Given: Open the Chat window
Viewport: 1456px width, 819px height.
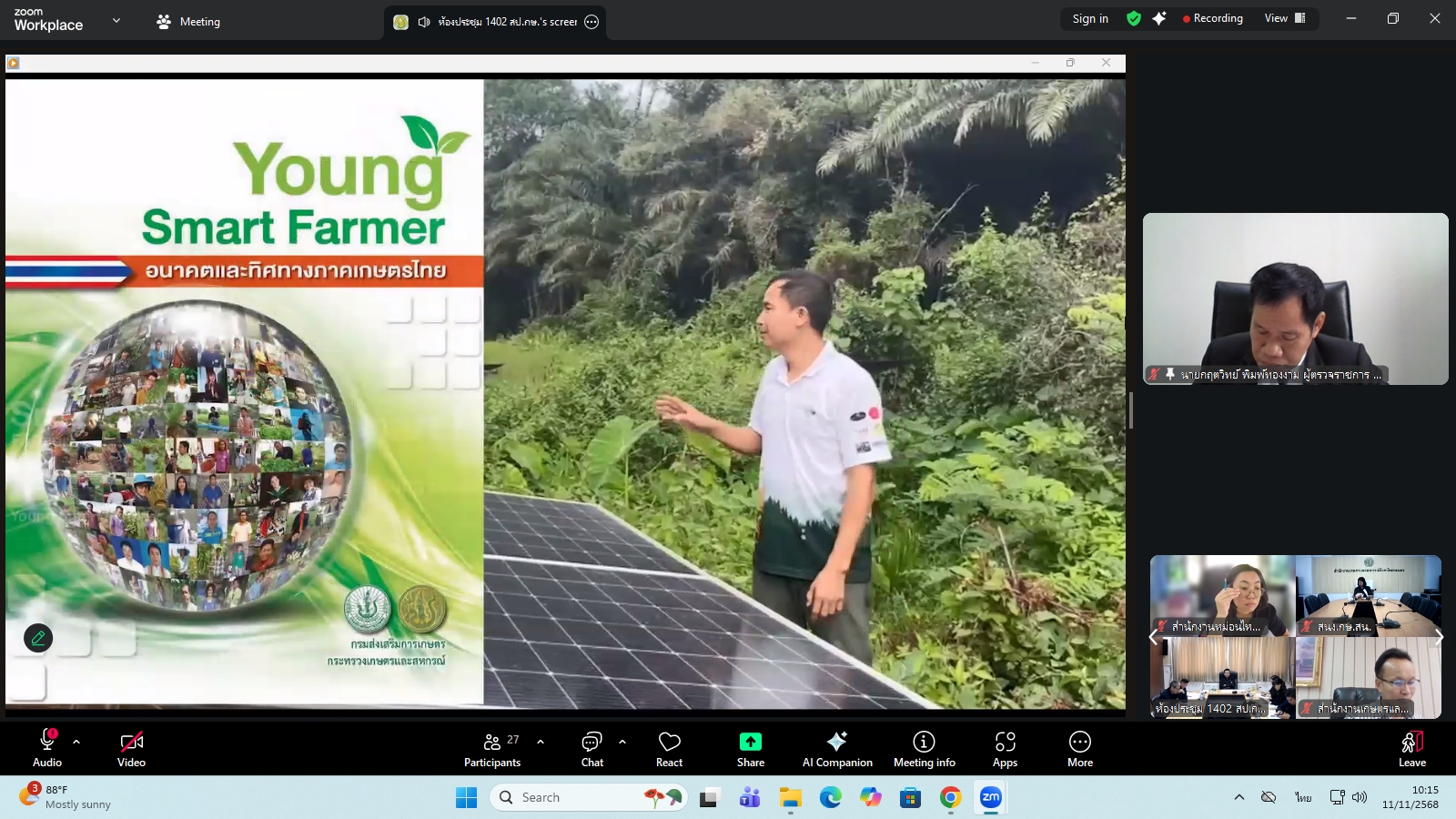Looking at the screenshot, I should click(x=591, y=746).
